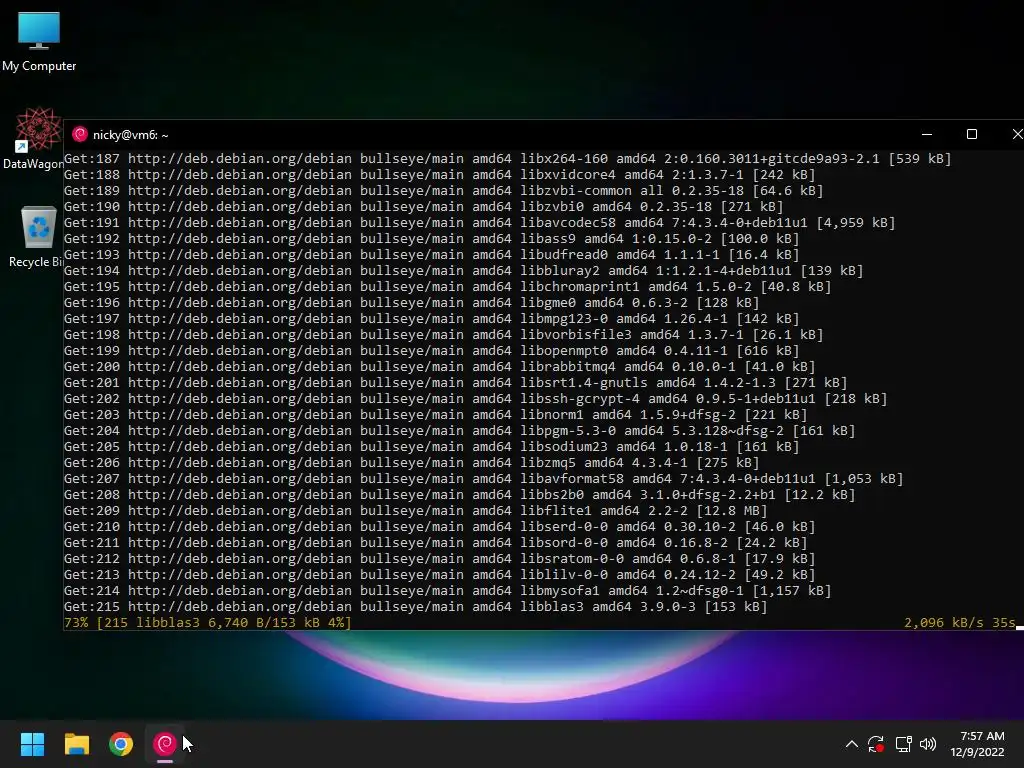Click the Get:205 libsodium23 line
The width and height of the screenshot is (1024, 768).
pyautogui.click(x=432, y=447)
